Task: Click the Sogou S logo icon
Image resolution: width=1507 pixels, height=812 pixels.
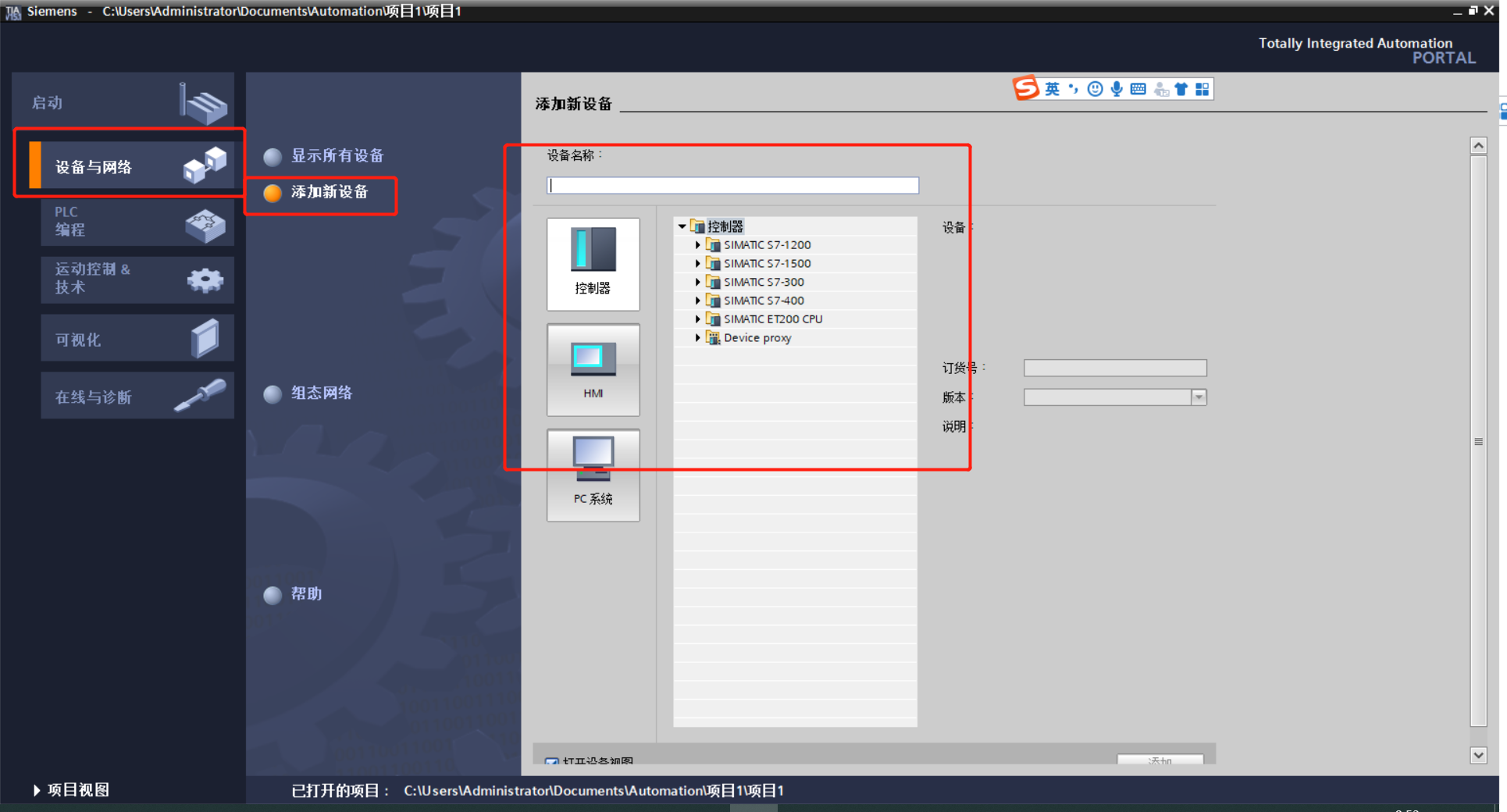Action: click(x=1026, y=89)
